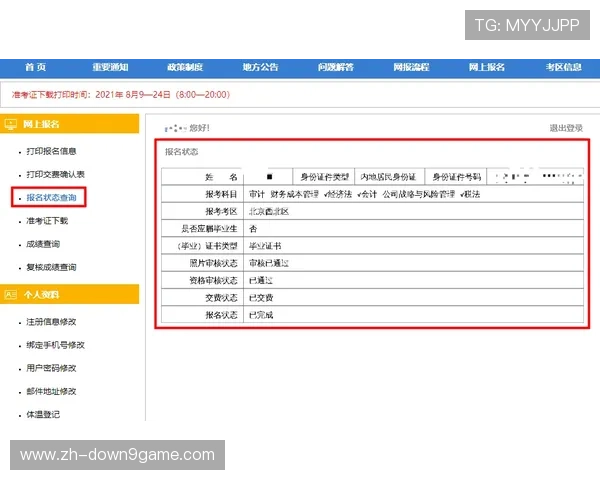
Task: Click 退出登录 to log out
Action: pyautogui.click(x=566, y=128)
